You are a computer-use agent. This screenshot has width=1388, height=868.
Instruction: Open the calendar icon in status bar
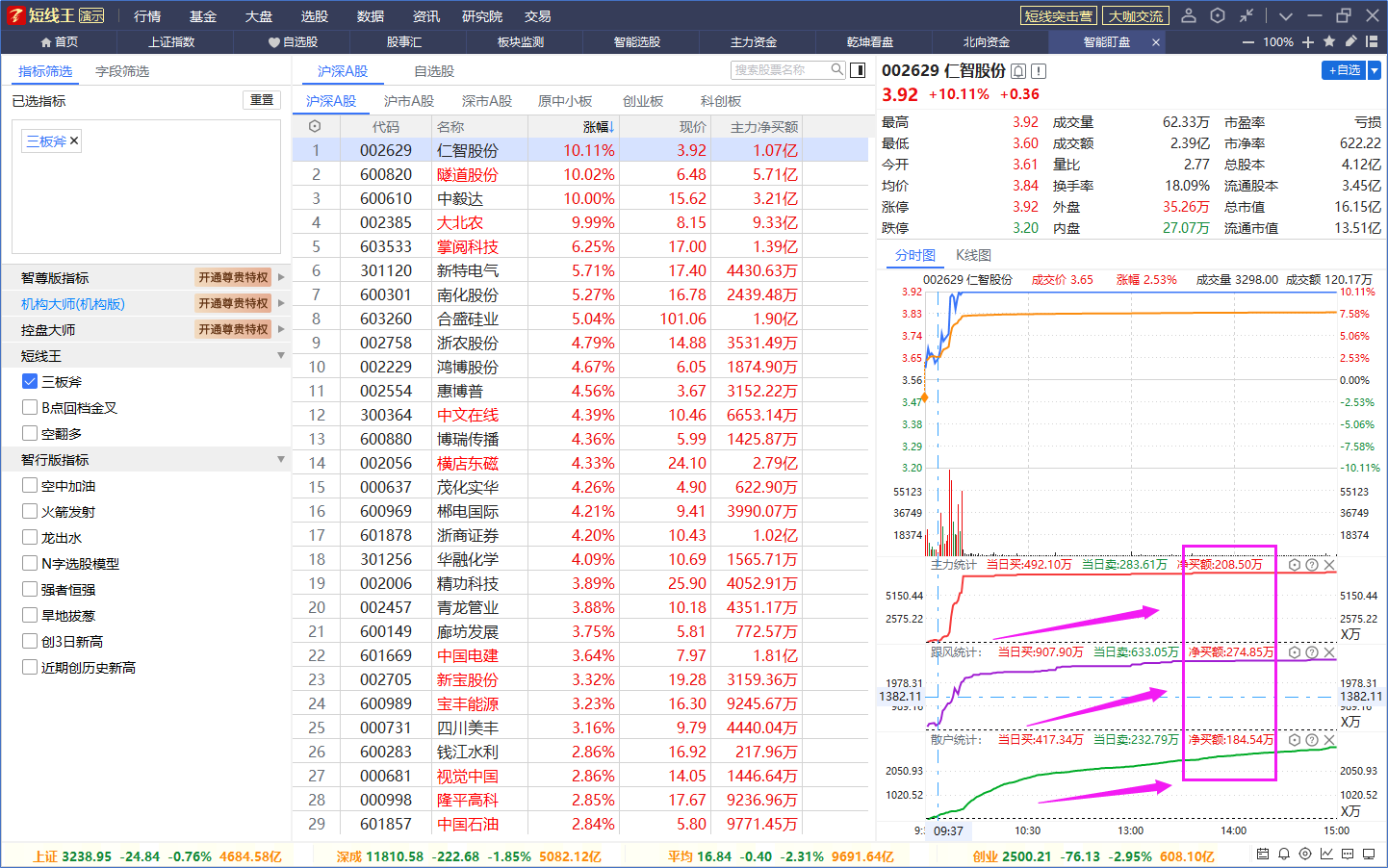point(1263,854)
